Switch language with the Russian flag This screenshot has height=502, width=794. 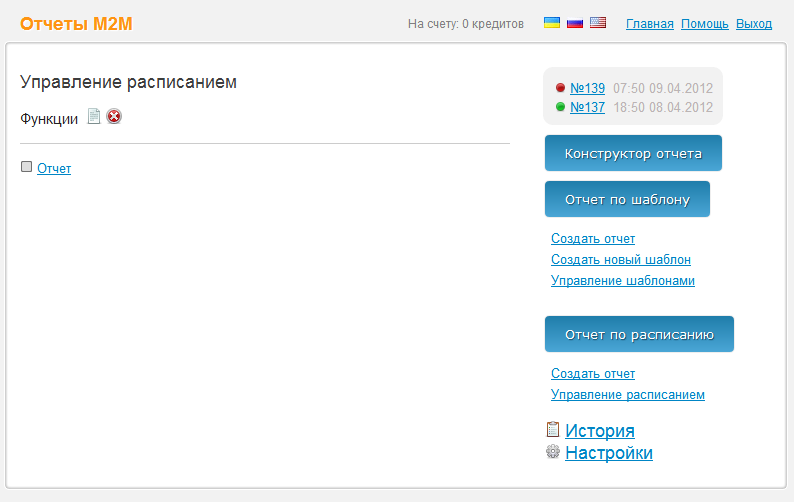[x=574, y=23]
